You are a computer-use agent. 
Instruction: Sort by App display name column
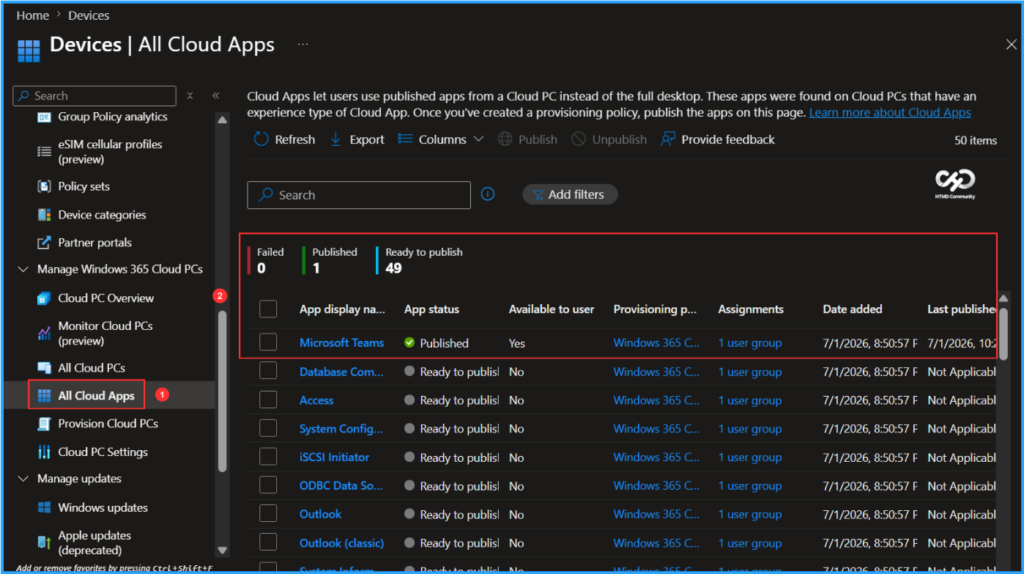coord(342,309)
